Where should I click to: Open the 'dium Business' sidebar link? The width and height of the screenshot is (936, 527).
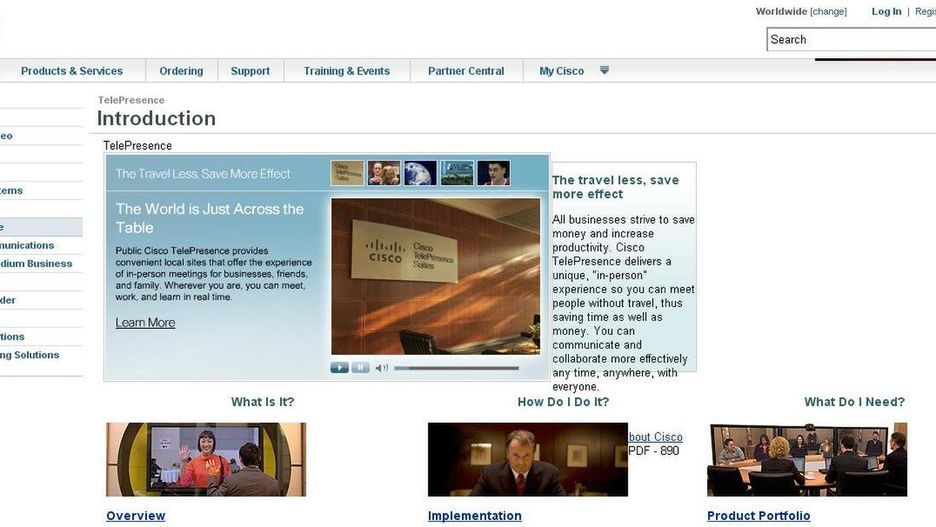(x=36, y=264)
